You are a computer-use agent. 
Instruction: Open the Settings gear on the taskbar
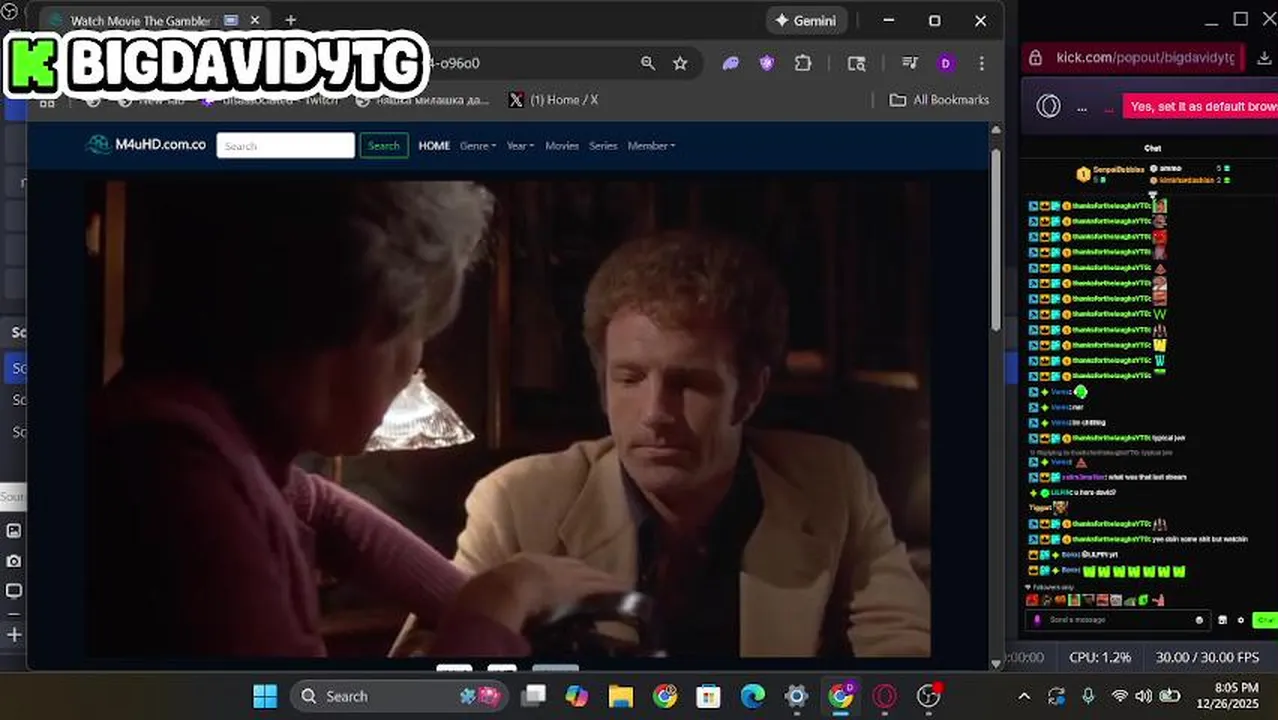click(797, 696)
